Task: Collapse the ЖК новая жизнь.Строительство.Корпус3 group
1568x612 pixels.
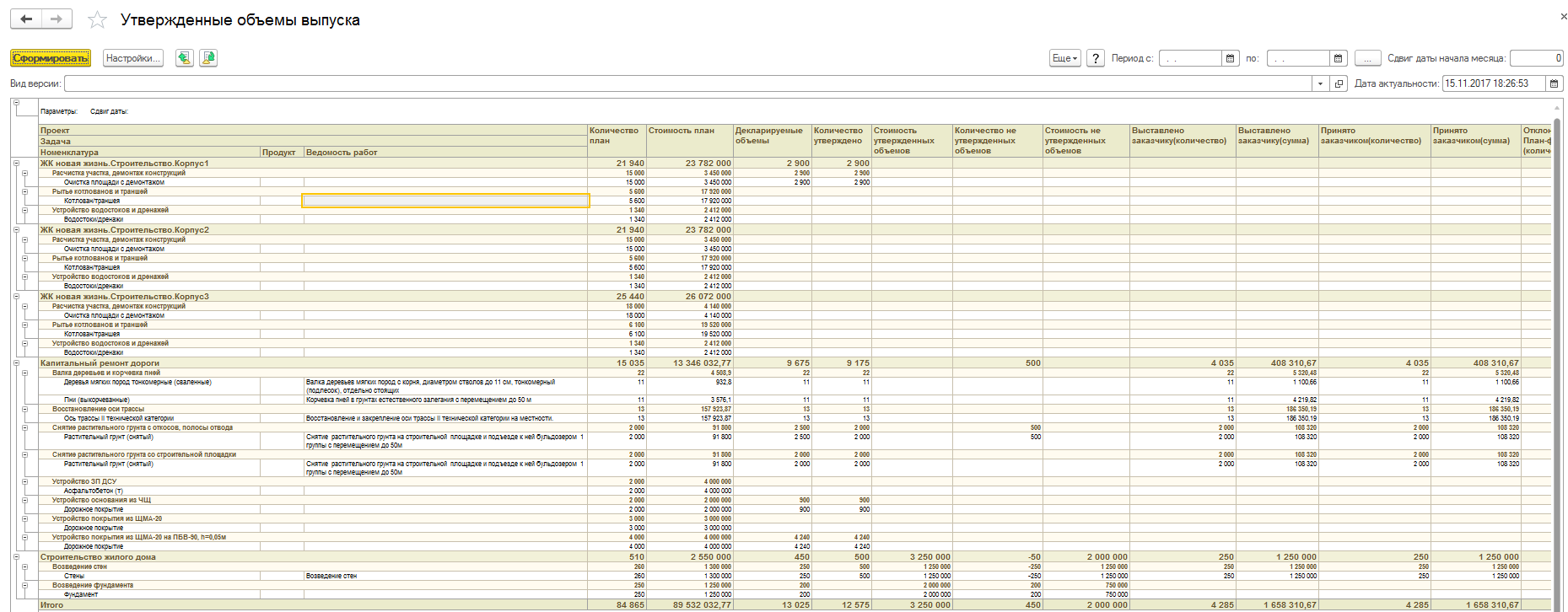Action: (16, 296)
